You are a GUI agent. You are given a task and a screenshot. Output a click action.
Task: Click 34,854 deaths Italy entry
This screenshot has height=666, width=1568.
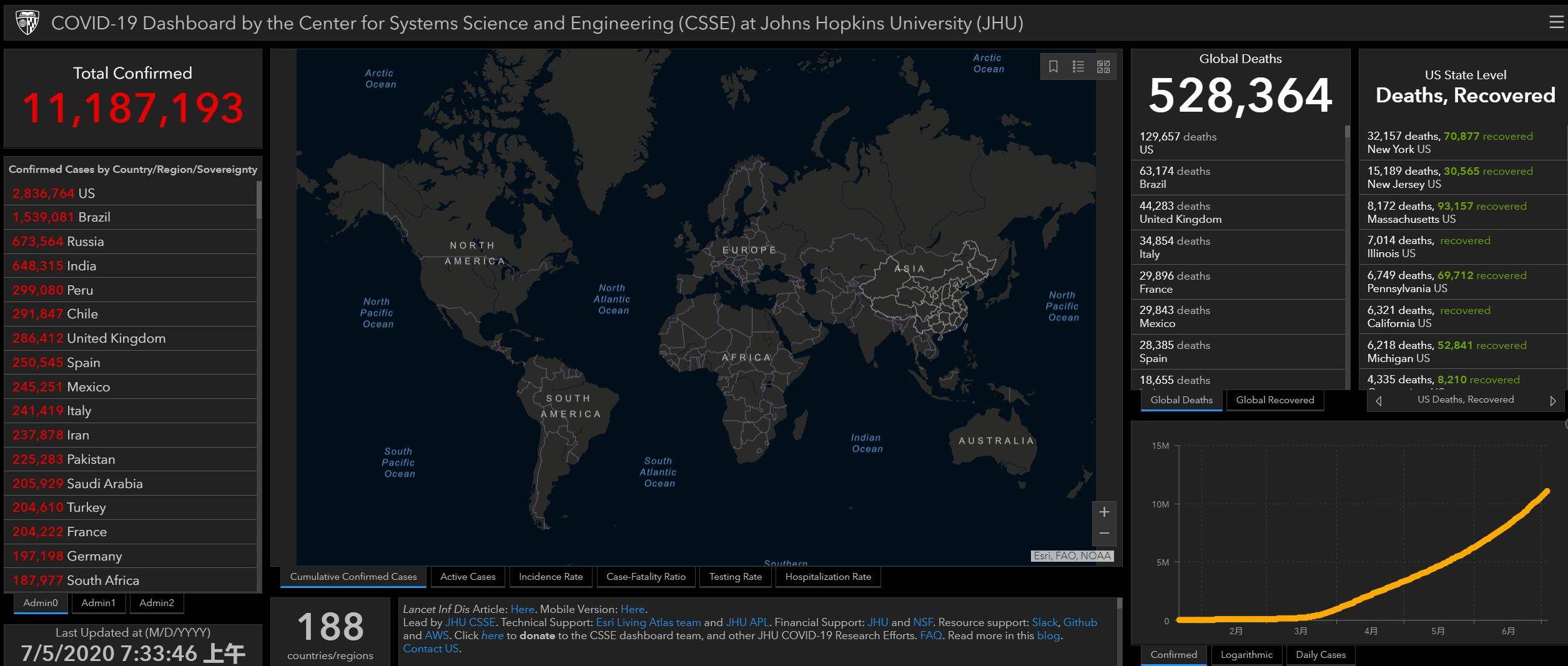[1238, 248]
